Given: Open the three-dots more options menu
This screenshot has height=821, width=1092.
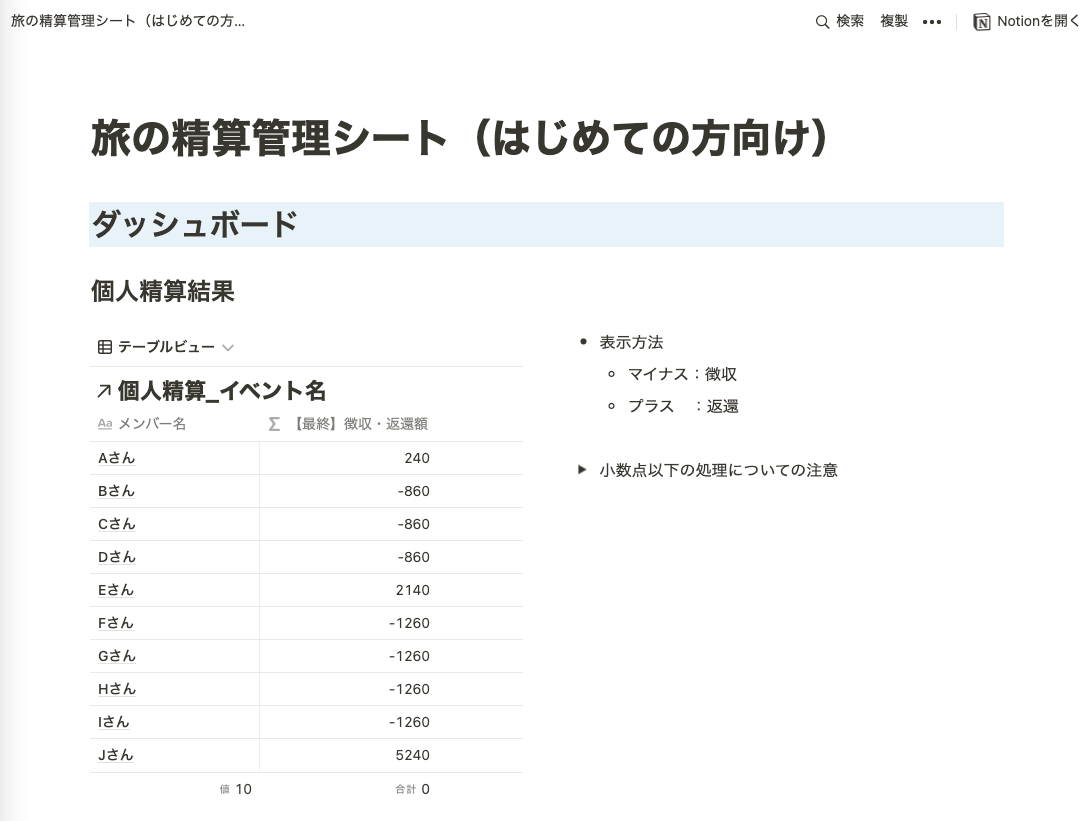Looking at the screenshot, I should point(932,22).
